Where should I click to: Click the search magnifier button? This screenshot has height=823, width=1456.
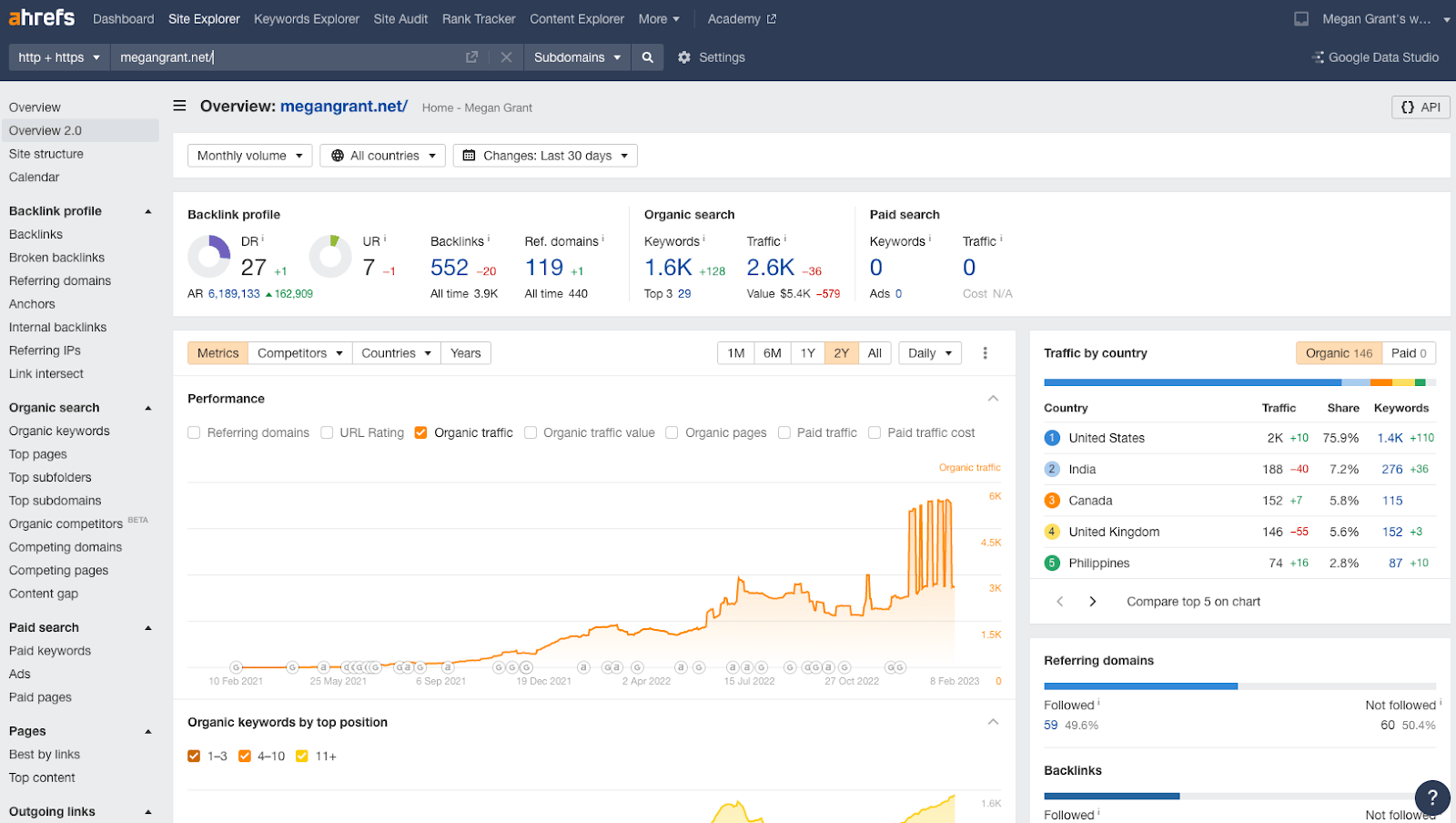click(x=647, y=57)
